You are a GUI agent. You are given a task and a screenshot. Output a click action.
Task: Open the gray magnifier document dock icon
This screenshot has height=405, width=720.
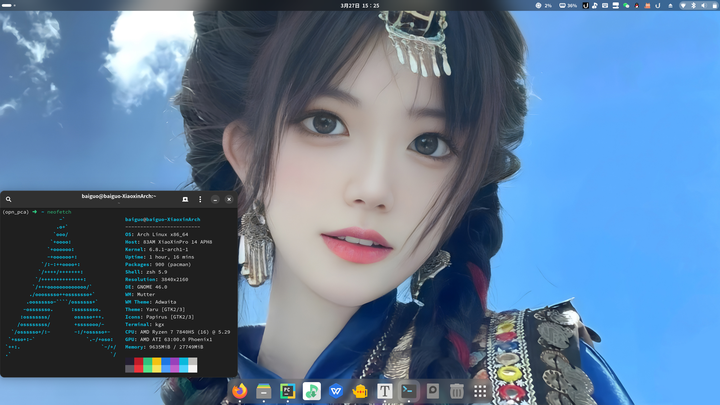tap(433, 391)
